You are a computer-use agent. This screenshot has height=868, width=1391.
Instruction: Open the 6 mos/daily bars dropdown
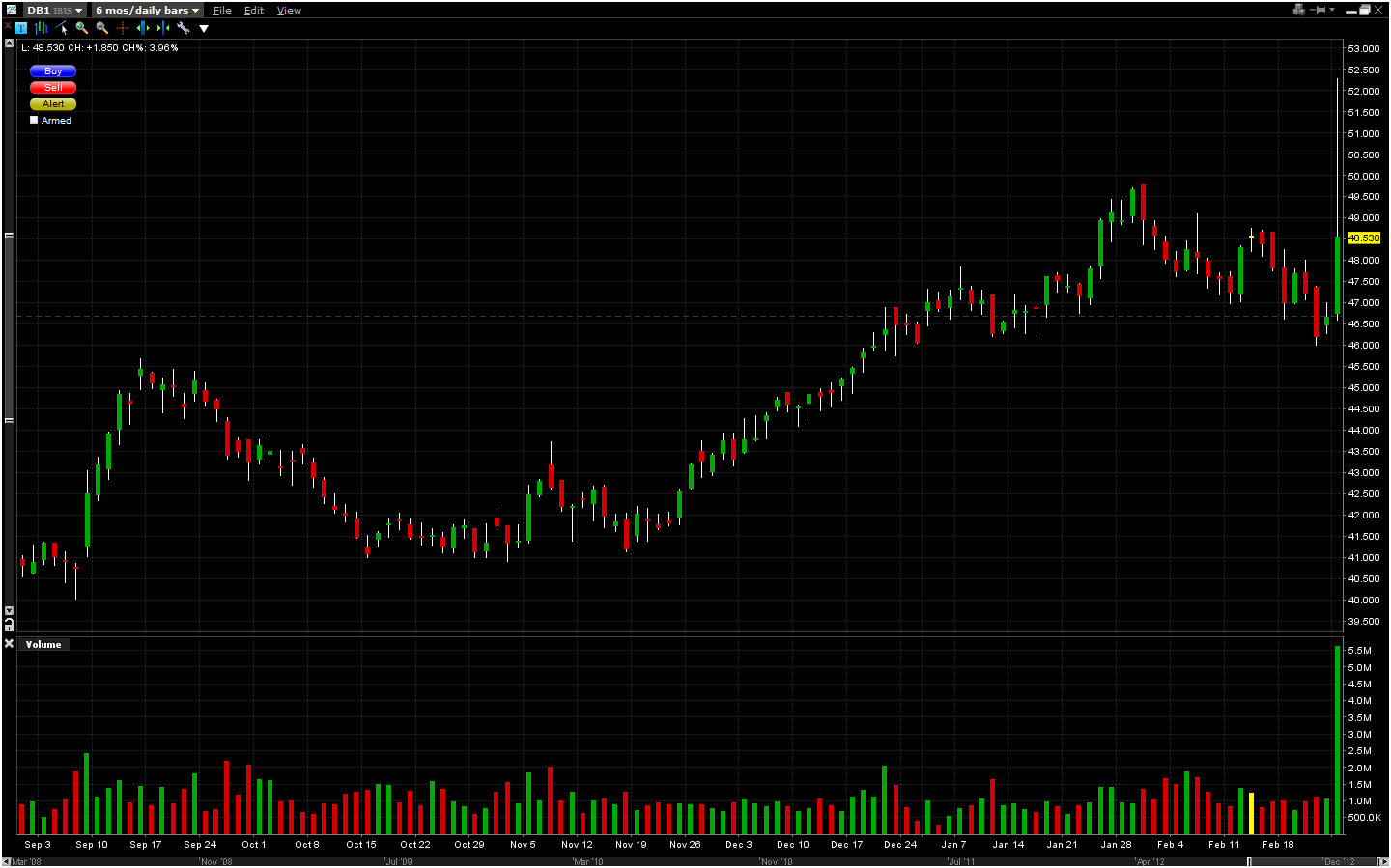[x=147, y=10]
